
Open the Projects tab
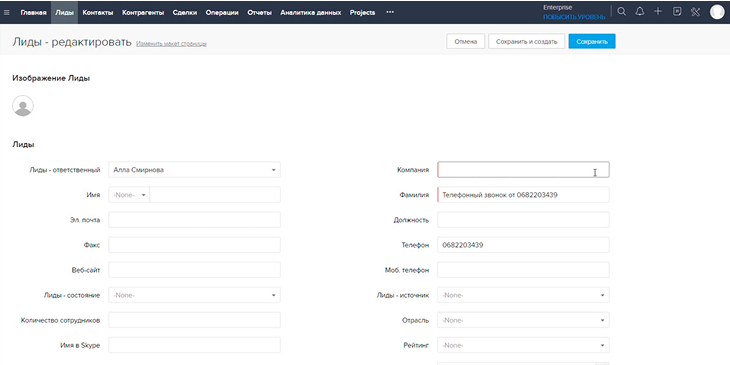pos(362,13)
